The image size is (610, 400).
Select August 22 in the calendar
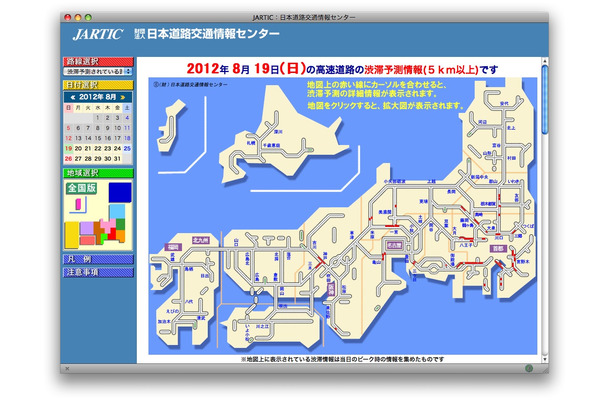98,148
